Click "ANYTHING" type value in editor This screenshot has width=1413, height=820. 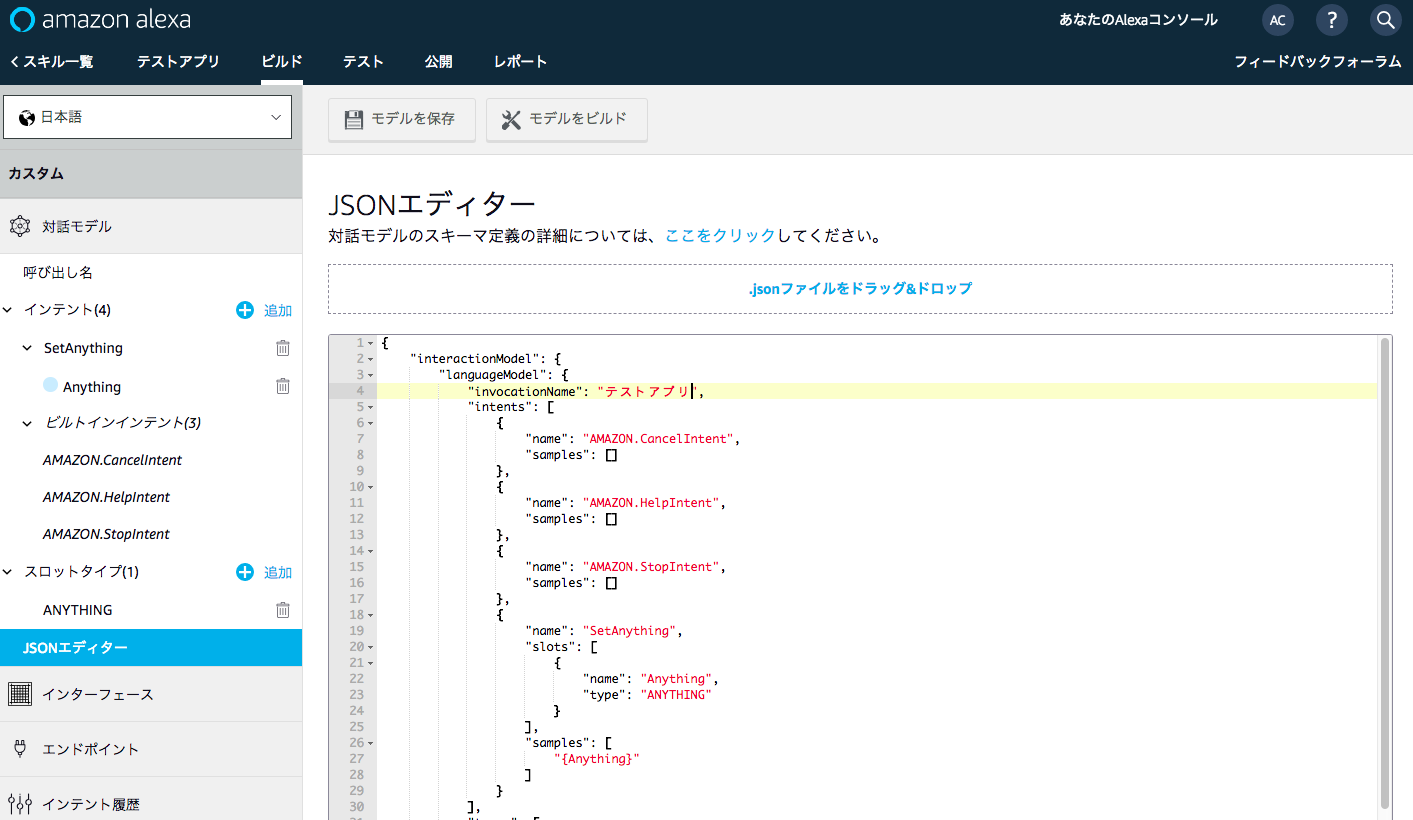tap(676, 695)
